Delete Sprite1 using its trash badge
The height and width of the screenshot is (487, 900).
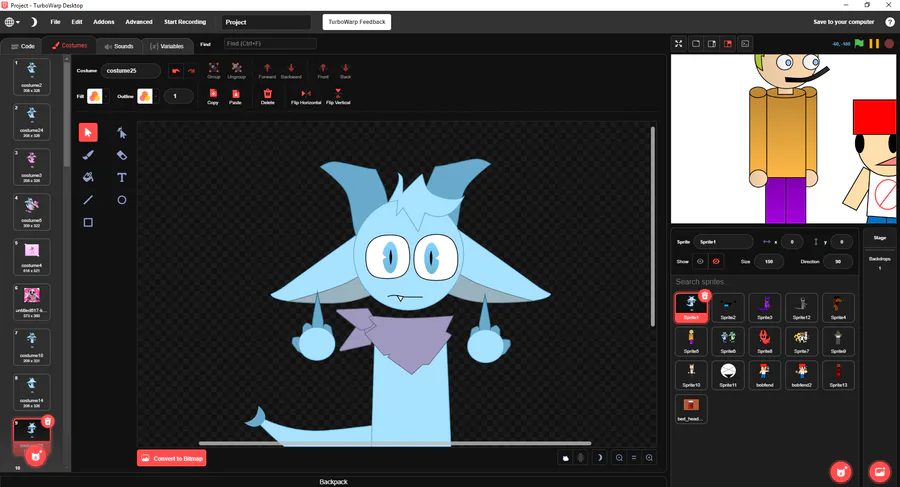(705, 296)
